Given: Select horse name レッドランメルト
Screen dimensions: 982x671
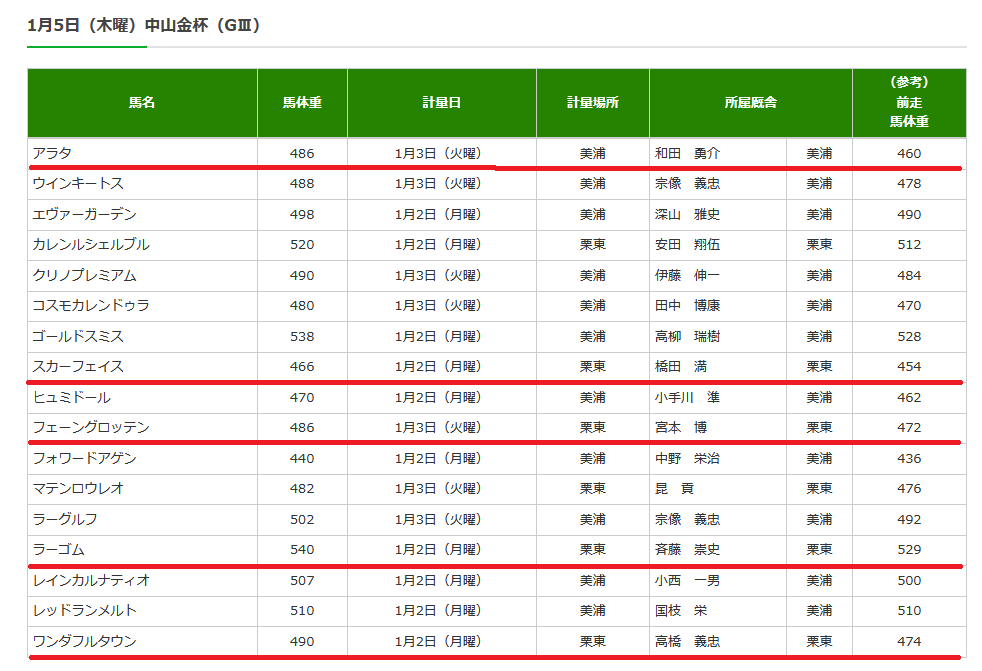Looking at the screenshot, I should pos(85,611).
